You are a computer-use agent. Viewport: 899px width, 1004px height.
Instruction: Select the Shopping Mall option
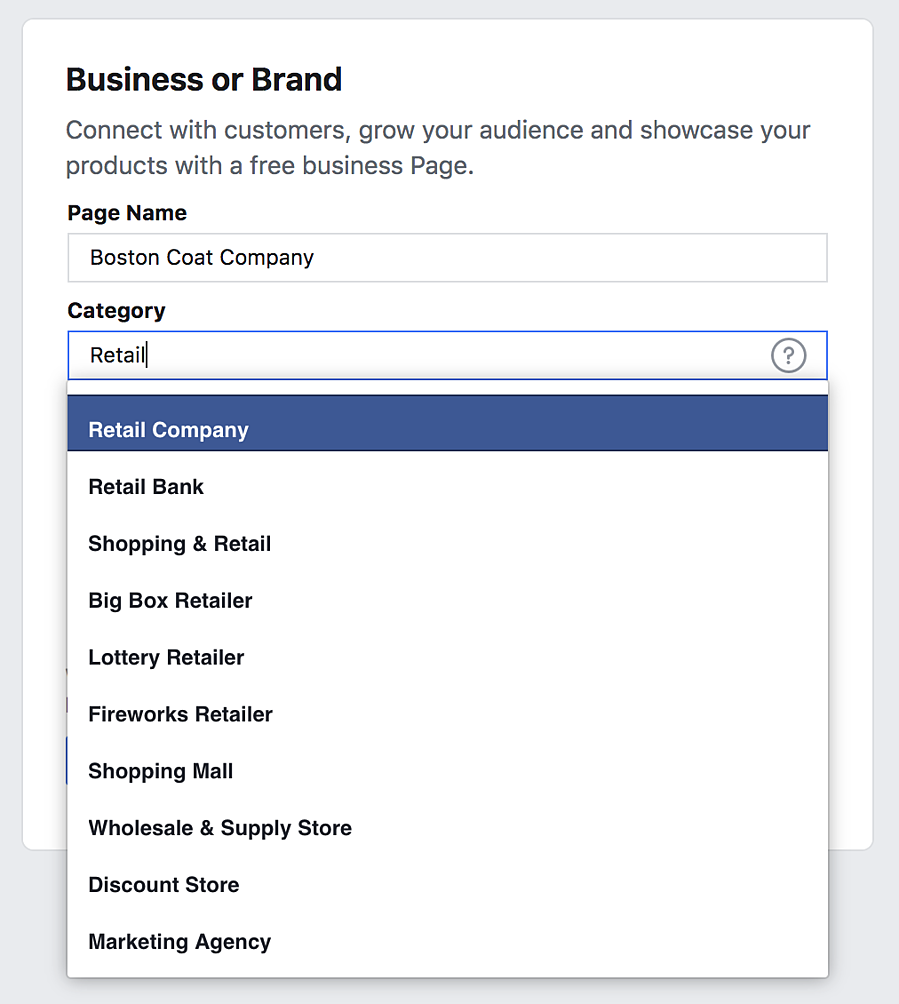[447, 772]
